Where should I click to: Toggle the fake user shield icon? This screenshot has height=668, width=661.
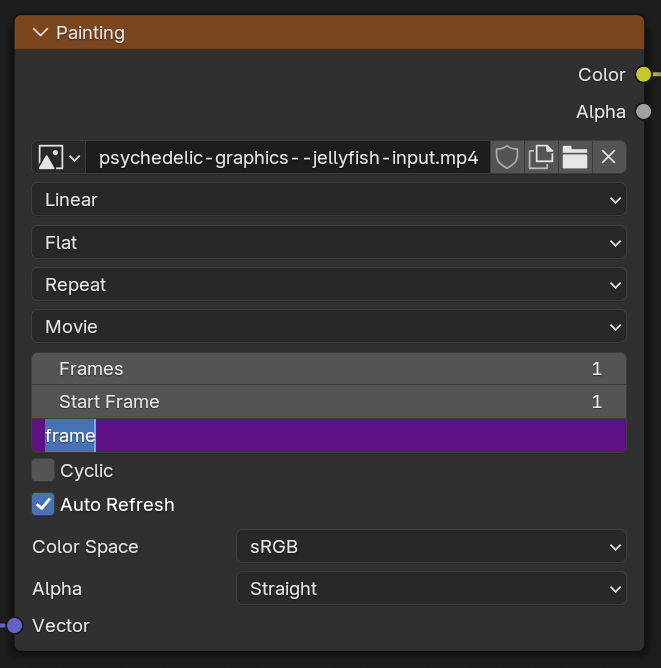507,157
